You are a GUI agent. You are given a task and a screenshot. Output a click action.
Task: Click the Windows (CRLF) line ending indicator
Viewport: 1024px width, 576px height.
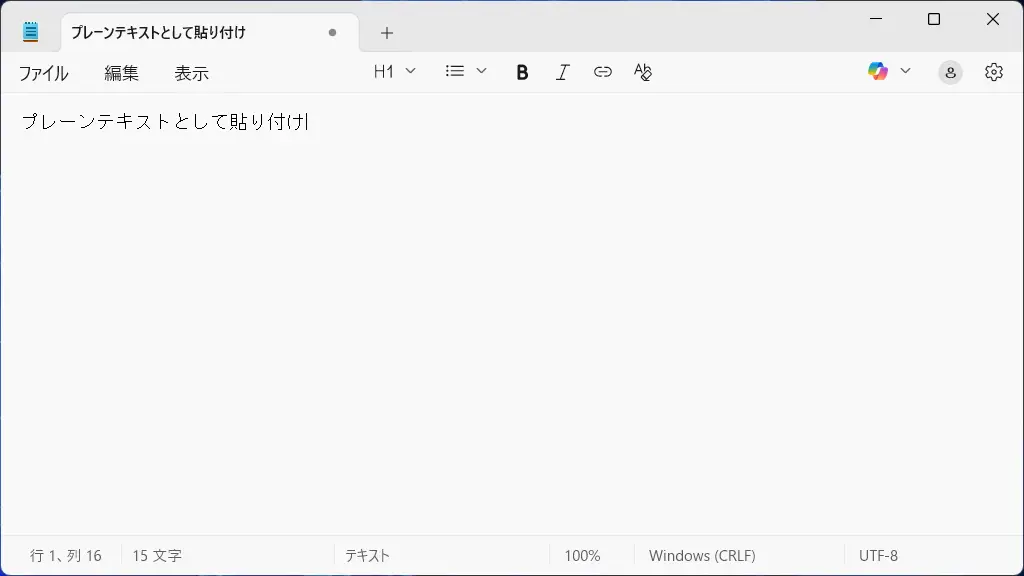coord(702,555)
